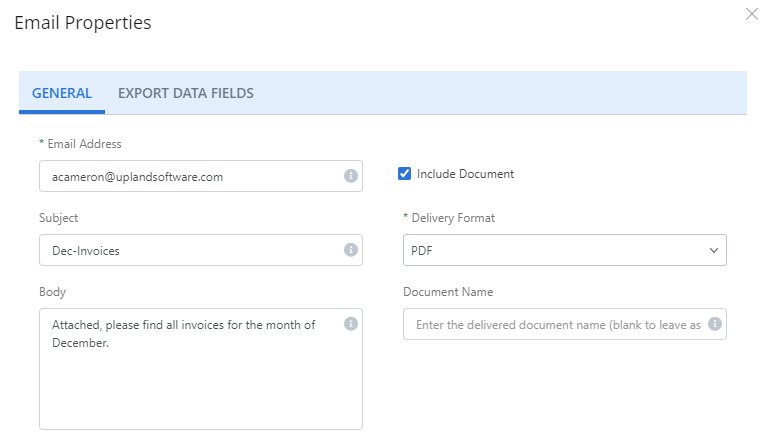Close the Email Properties dialog
770x447 pixels.
click(x=752, y=14)
